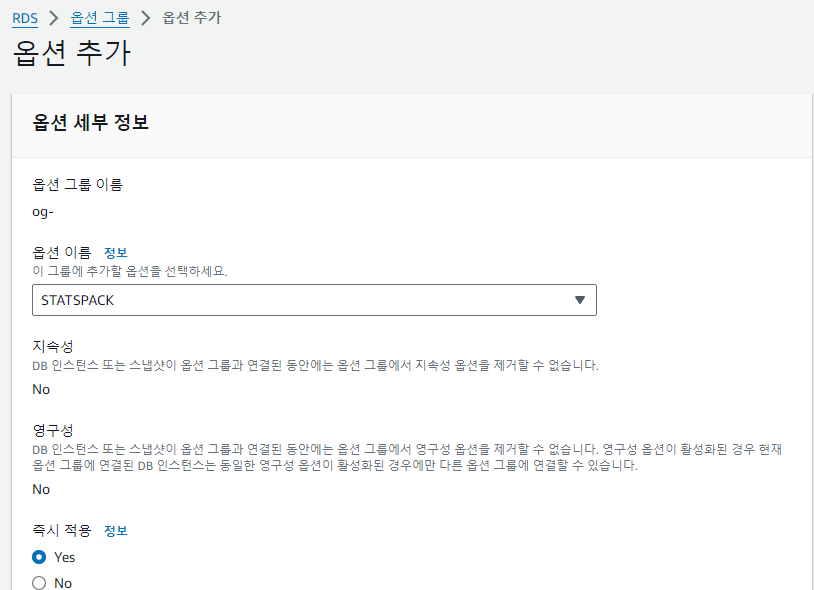Viewport: 814px width, 590px height.
Task: Click the 옵션 추가 page title
Action: pyautogui.click(x=72, y=53)
